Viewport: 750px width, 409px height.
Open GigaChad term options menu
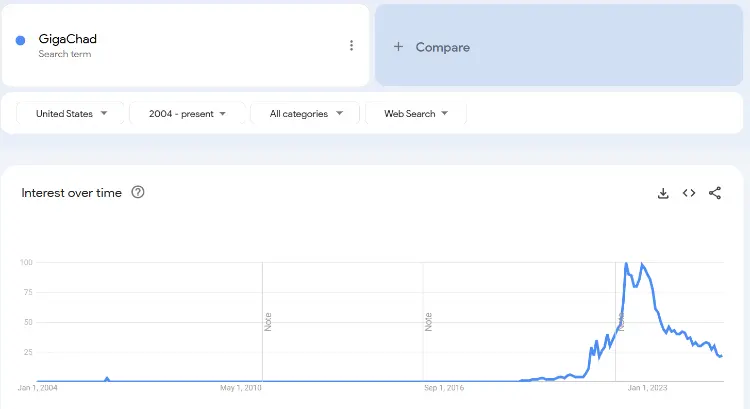point(351,45)
